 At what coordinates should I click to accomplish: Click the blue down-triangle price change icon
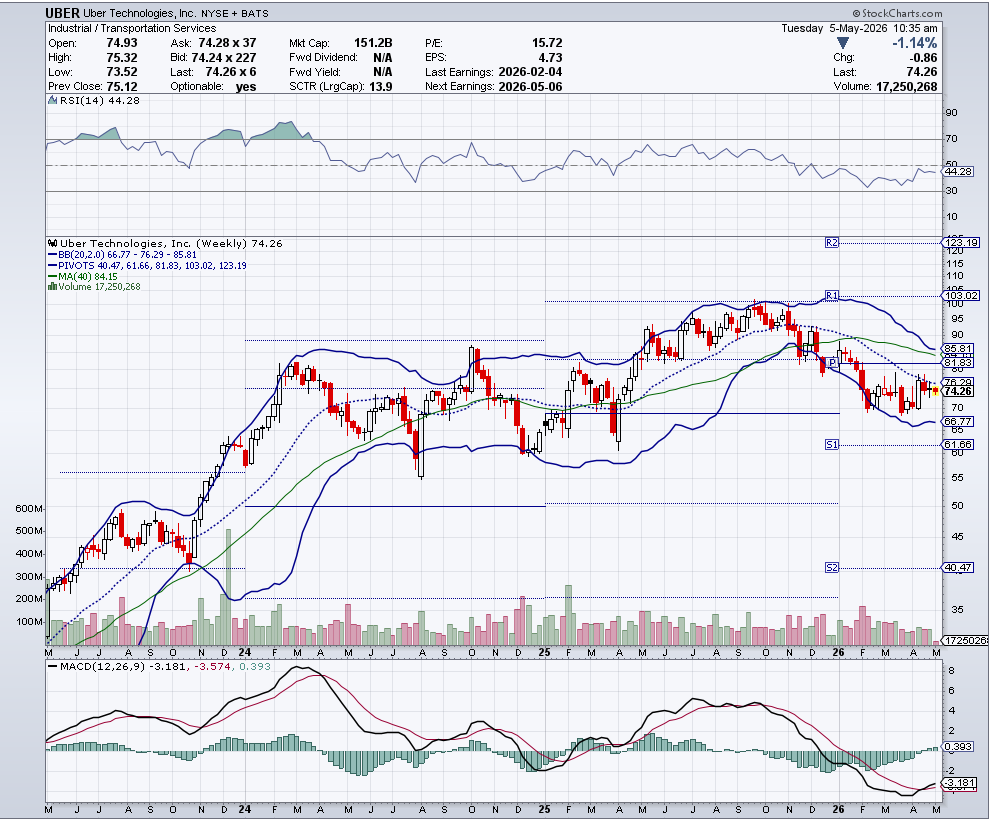(x=842, y=43)
